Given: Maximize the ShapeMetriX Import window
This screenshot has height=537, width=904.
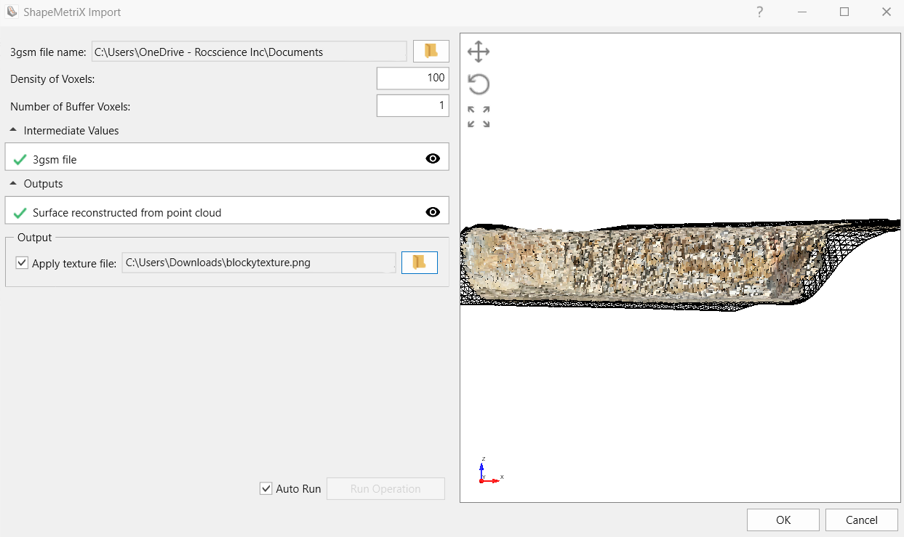Looking at the screenshot, I should [844, 12].
